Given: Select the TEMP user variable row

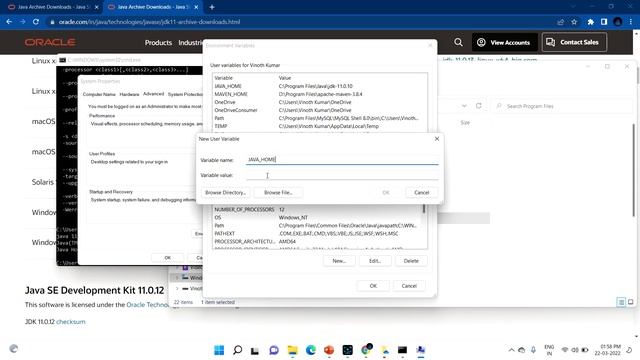Looking at the screenshot, I should [x=320, y=126].
